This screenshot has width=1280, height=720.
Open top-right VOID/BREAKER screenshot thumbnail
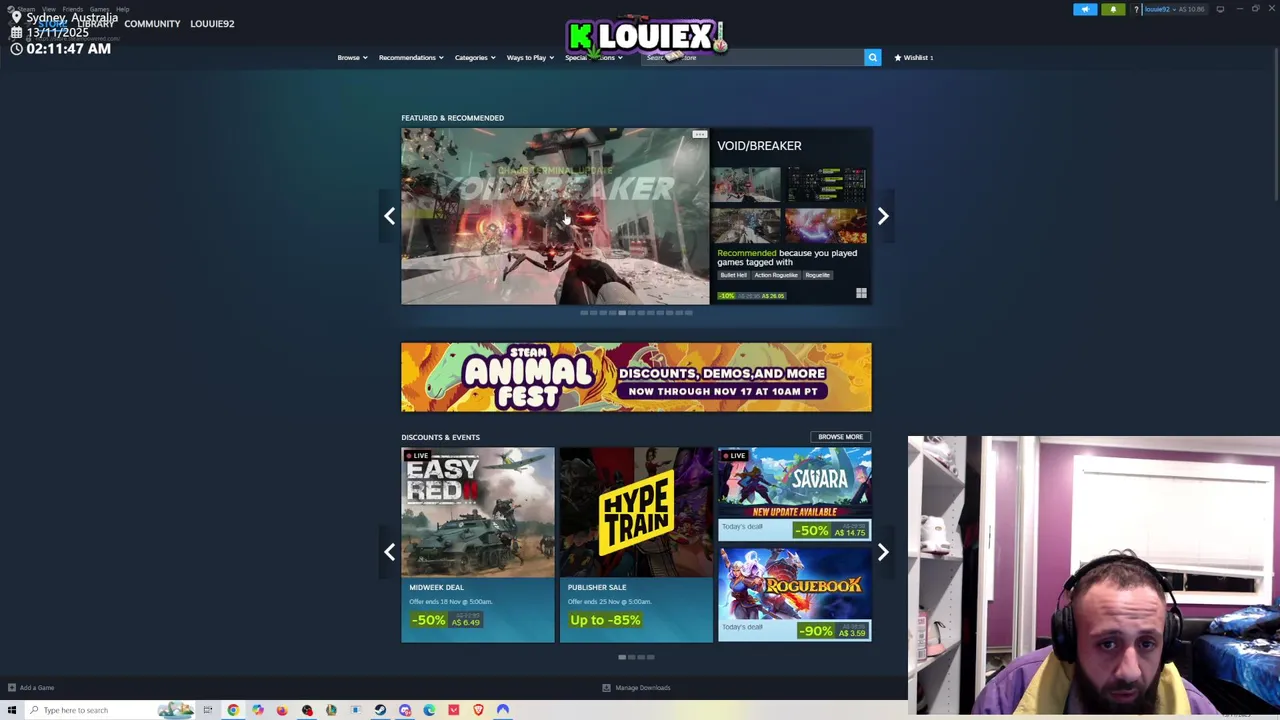coord(825,184)
